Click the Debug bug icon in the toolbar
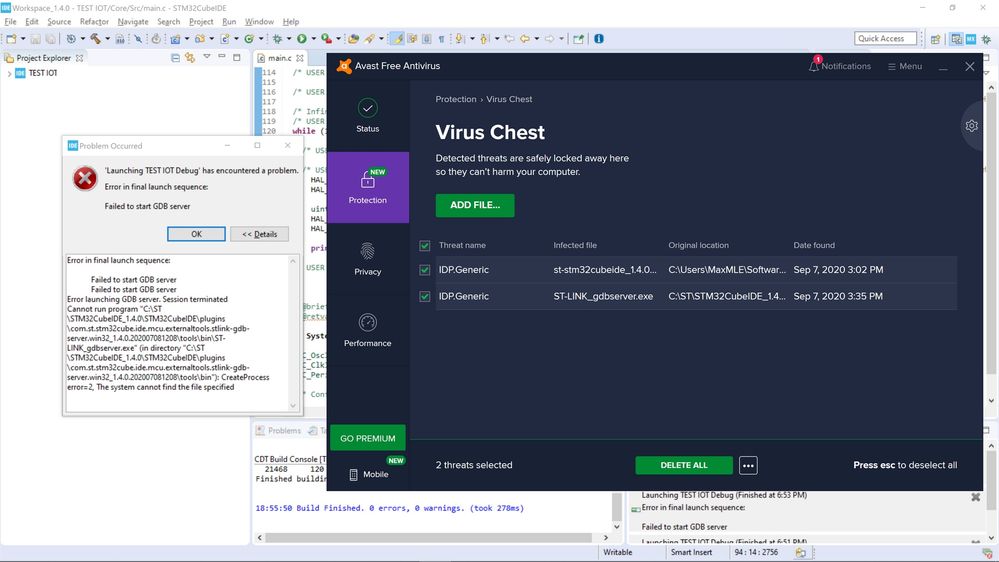Viewport: 999px width, 562px height. coord(277,39)
